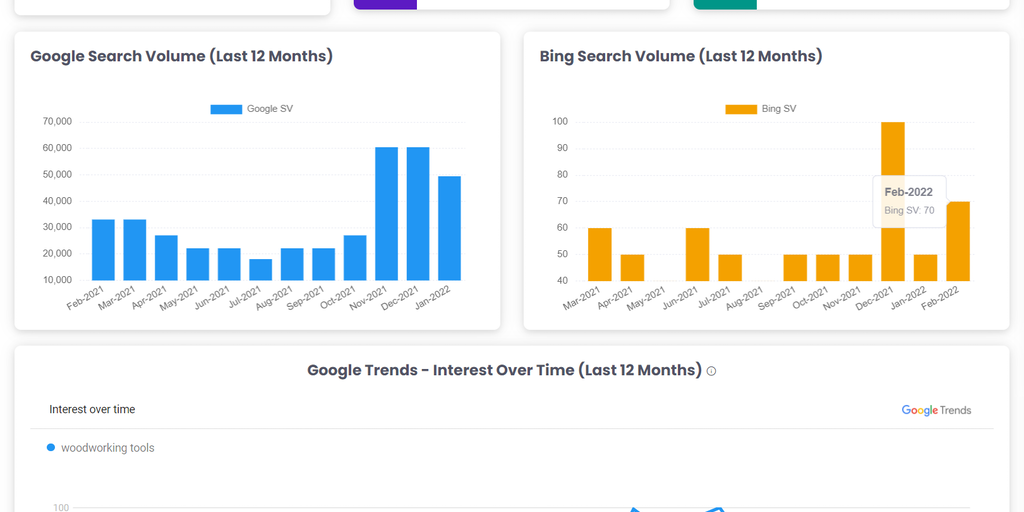Select the Feb-2021 bar in Google chart
This screenshot has width=1024, height=512.
pos(103,250)
